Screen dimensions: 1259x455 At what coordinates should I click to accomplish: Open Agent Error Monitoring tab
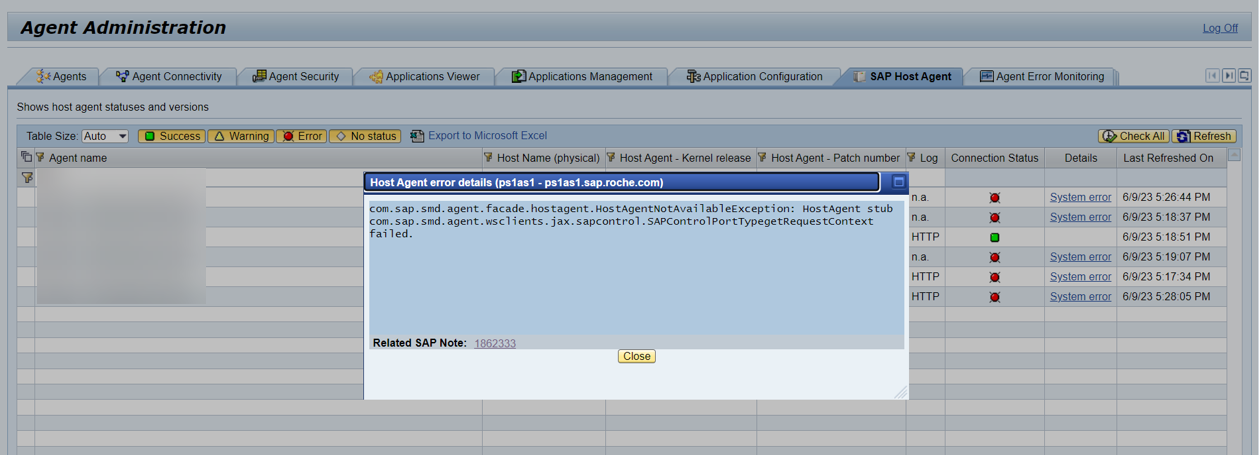tap(1042, 76)
